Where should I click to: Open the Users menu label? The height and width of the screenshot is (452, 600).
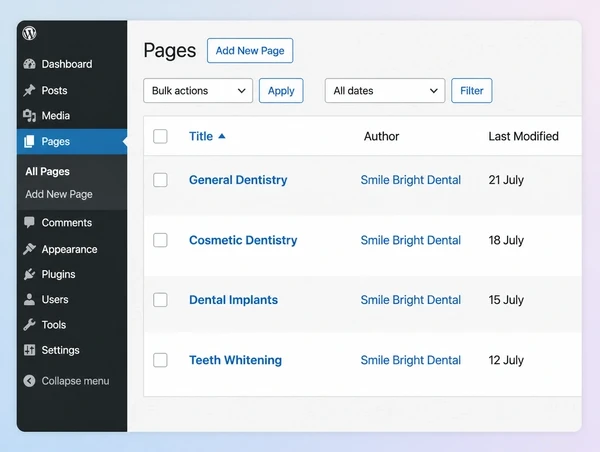click(55, 299)
